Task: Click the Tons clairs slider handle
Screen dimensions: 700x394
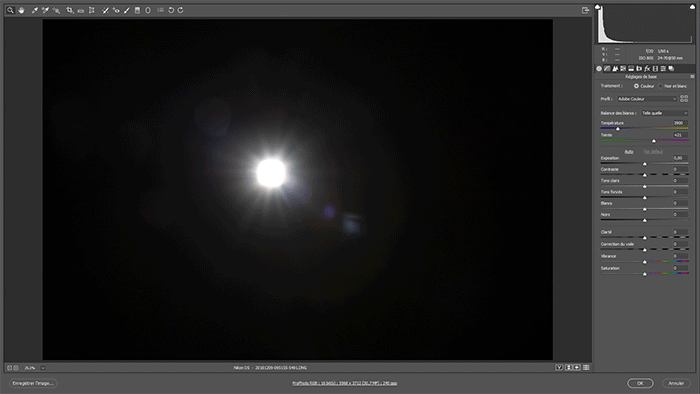Action: [645, 186]
